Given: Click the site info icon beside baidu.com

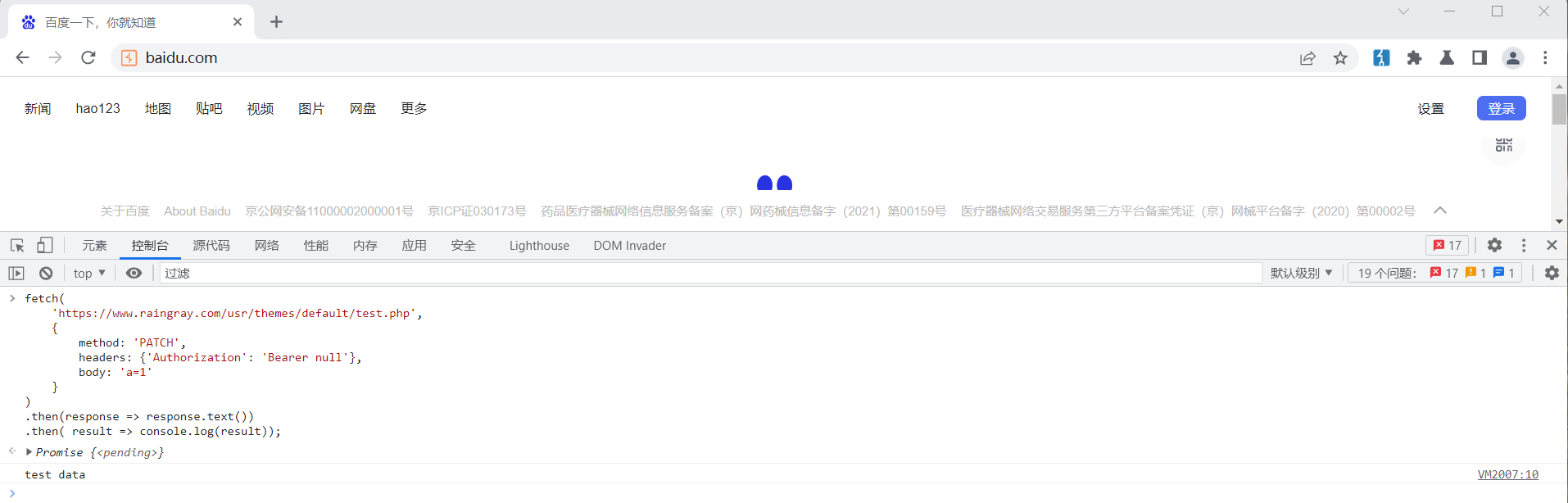Looking at the screenshot, I should point(129,57).
